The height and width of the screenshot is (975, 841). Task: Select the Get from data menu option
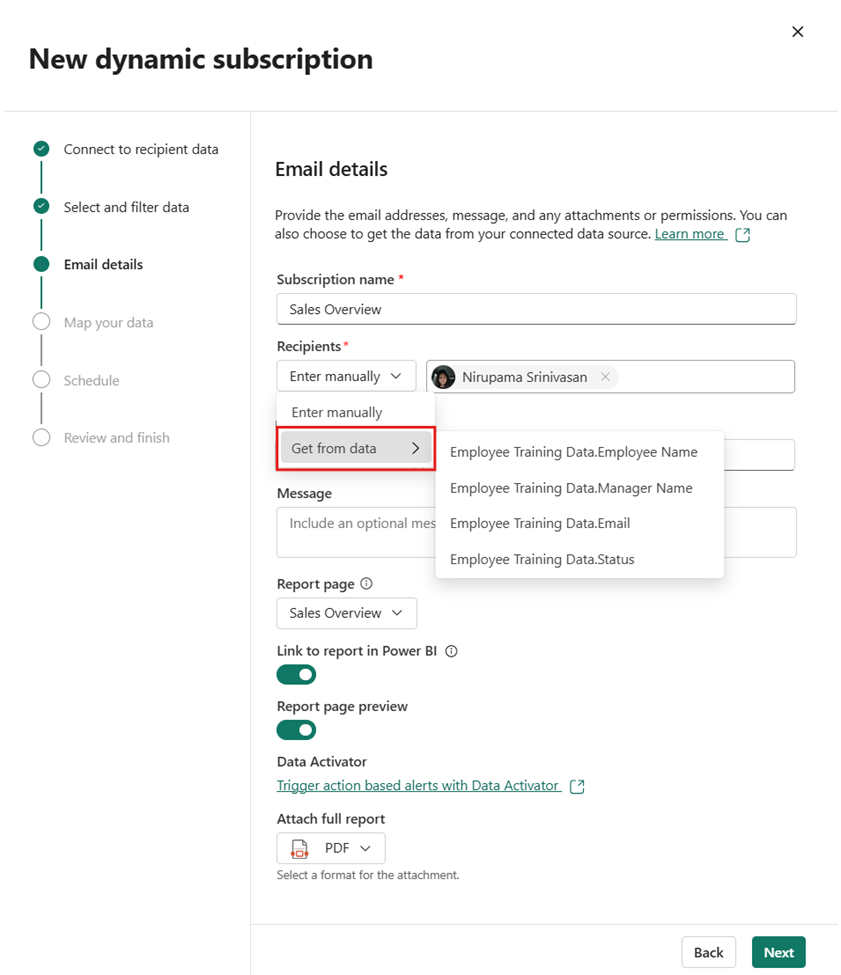tap(356, 448)
